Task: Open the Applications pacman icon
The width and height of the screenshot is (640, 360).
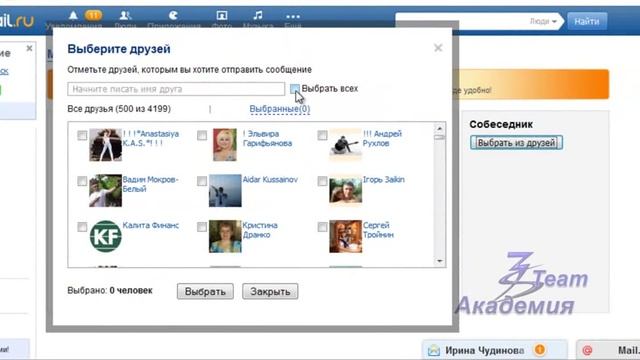Action: click(173, 16)
